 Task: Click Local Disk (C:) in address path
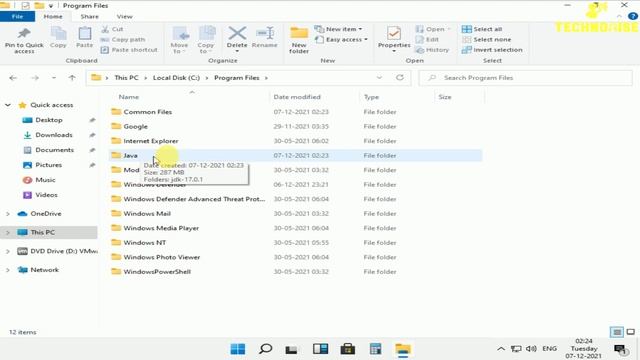click(176, 78)
